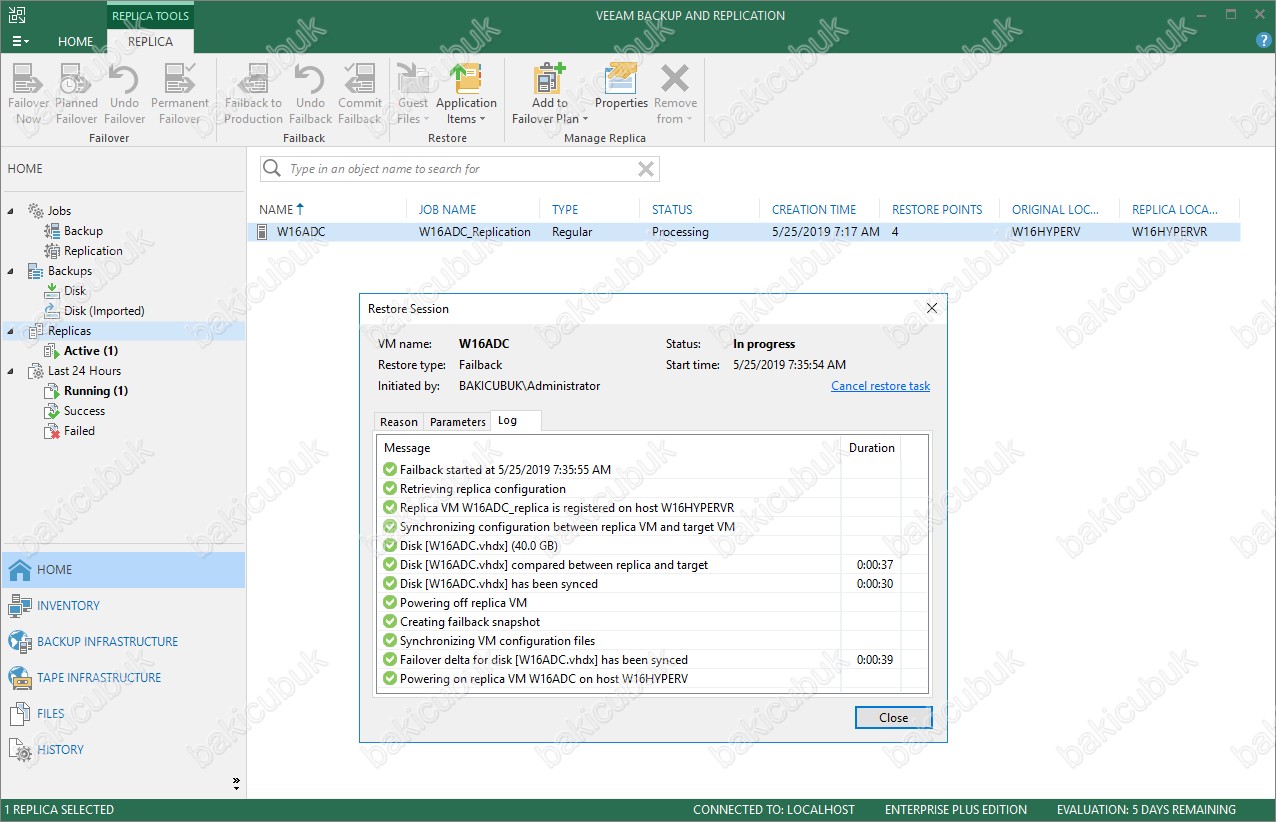
Task: Open the TAPE INFRASTRUCTURE view
Action: pos(122,678)
